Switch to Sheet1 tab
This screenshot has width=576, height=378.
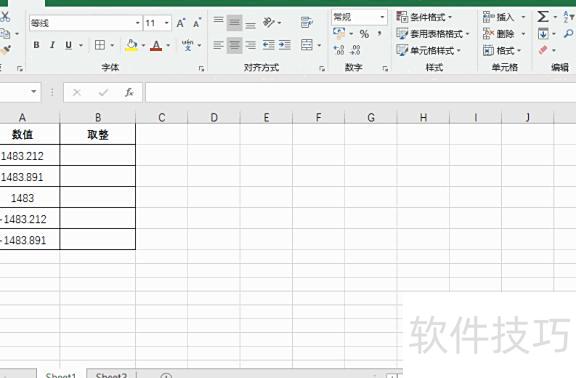(x=61, y=374)
